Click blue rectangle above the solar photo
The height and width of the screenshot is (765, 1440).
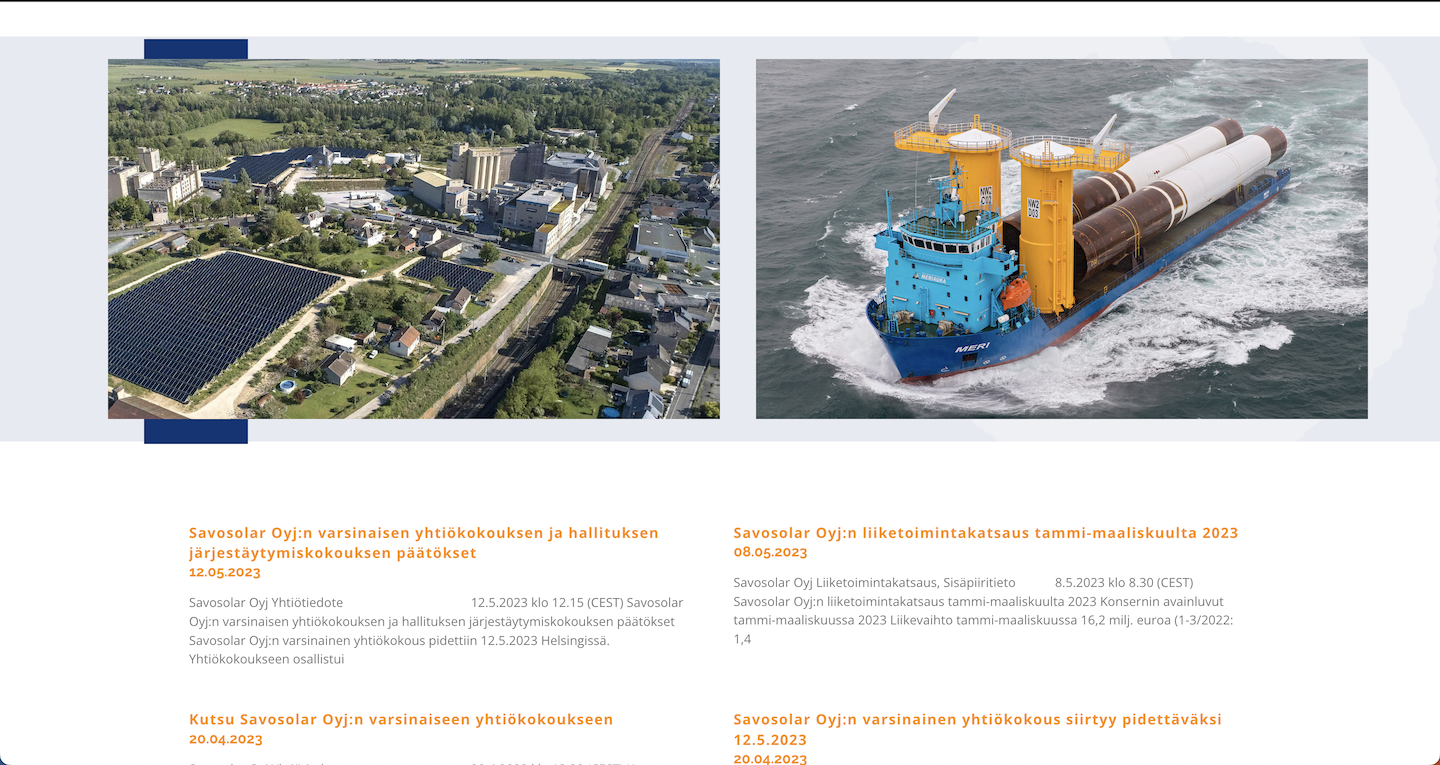click(x=195, y=49)
